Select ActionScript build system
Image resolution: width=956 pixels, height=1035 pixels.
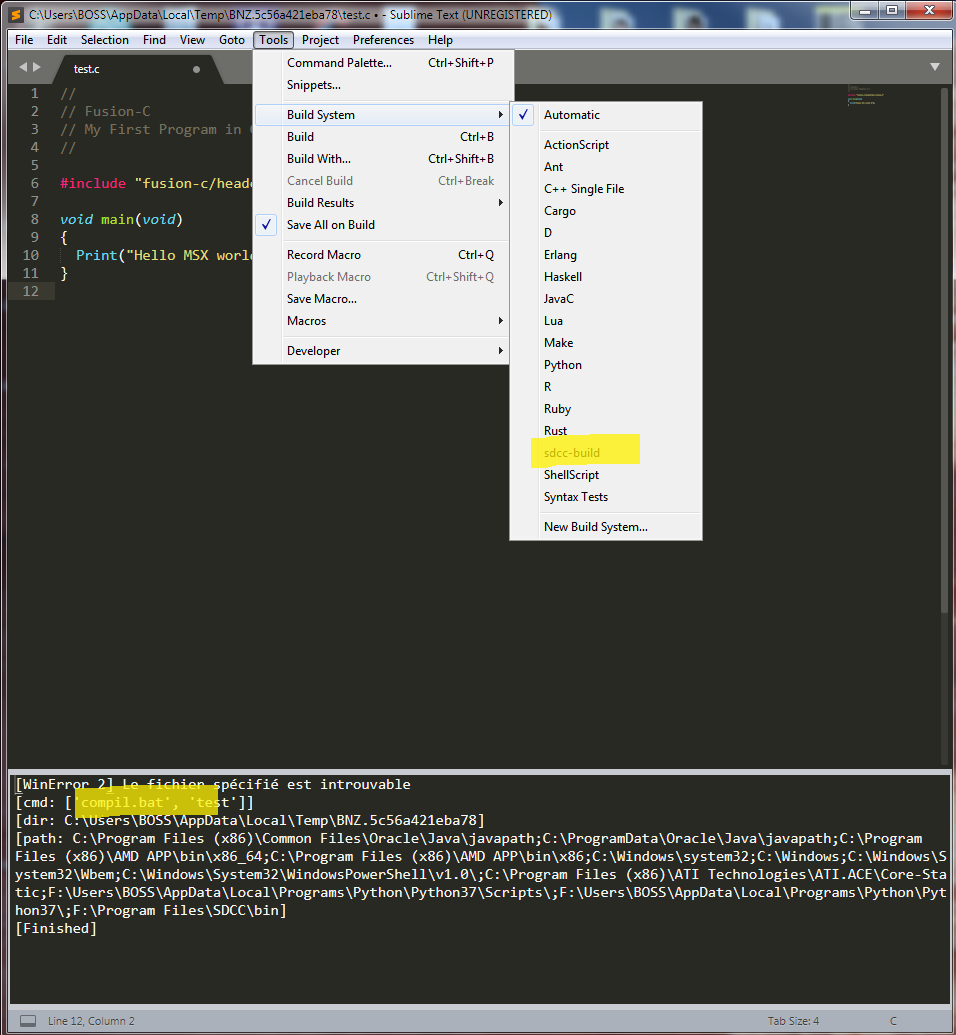pyautogui.click(x=606, y=145)
